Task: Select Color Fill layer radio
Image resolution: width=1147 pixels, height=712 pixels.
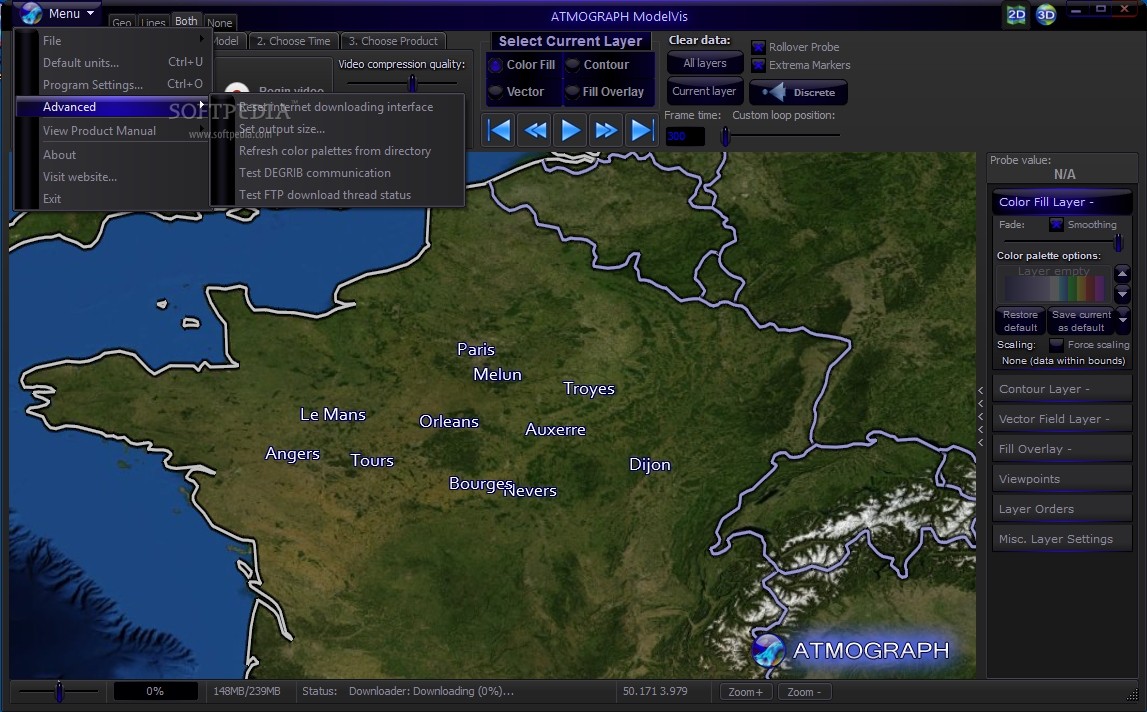Action: point(495,65)
